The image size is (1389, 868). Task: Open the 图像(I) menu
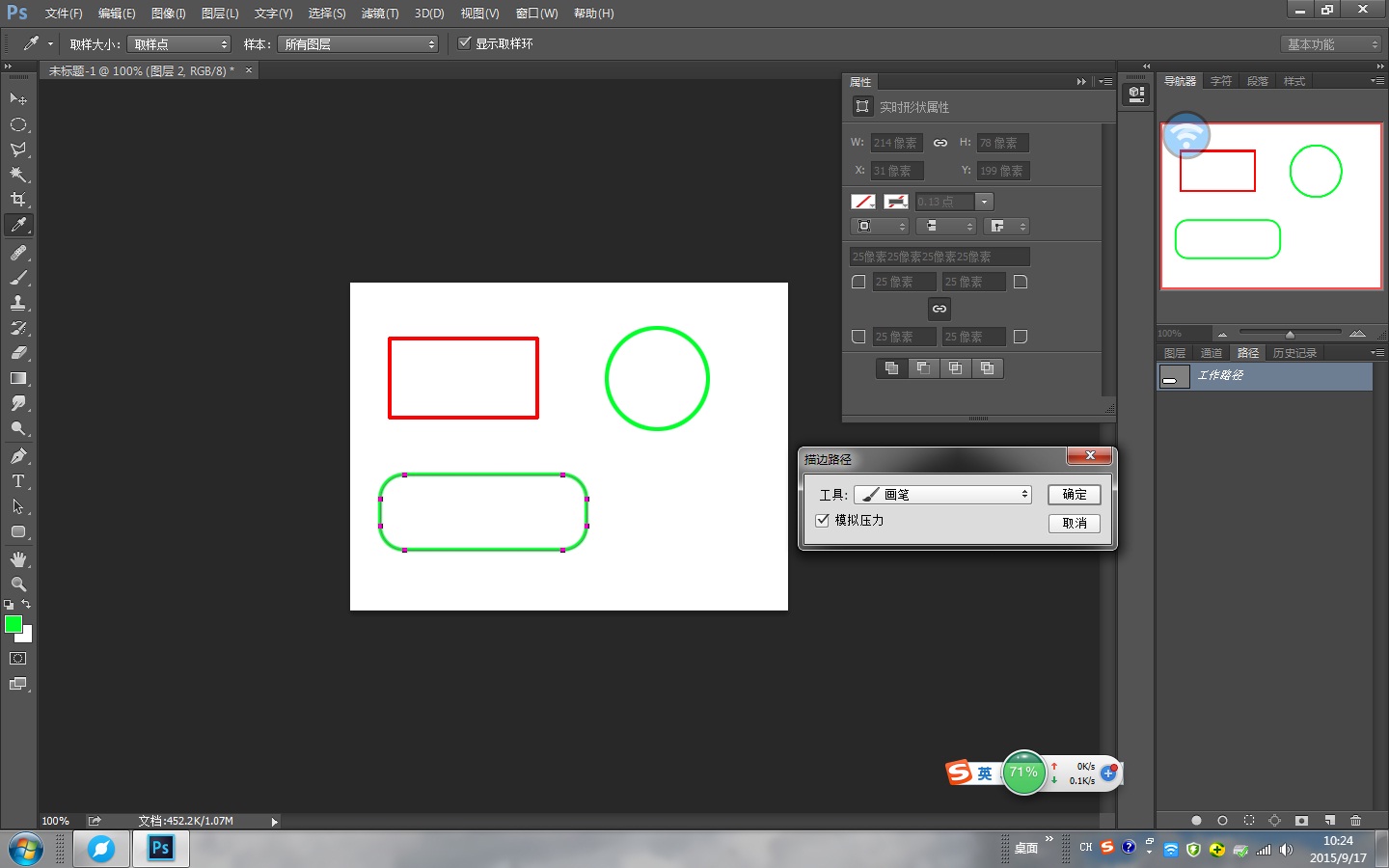click(x=168, y=14)
